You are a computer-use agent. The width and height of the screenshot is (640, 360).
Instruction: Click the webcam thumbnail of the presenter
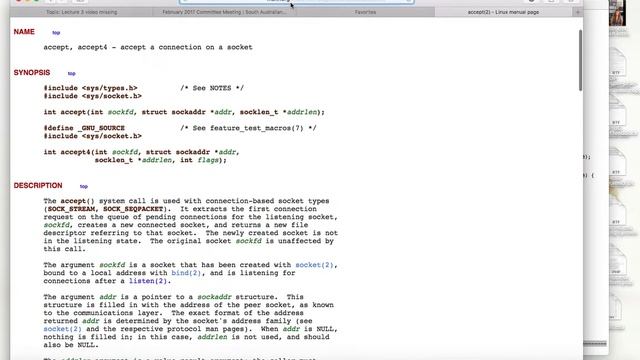coord(617,13)
